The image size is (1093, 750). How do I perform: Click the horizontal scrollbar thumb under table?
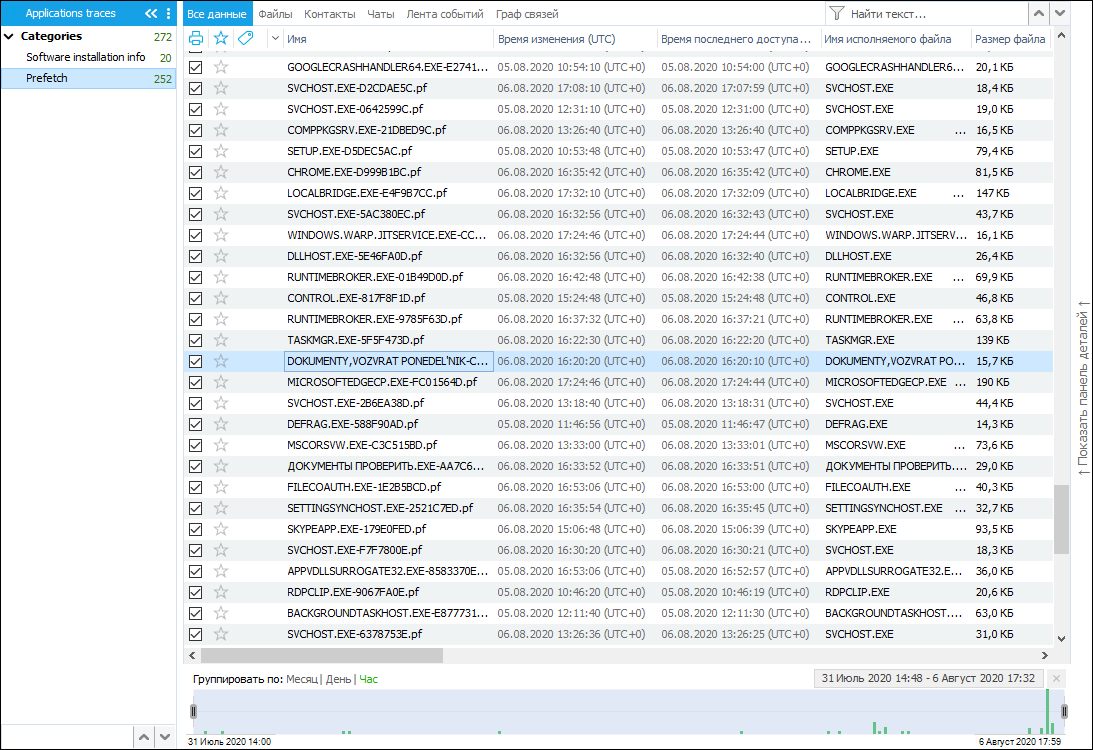(x=322, y=655)
